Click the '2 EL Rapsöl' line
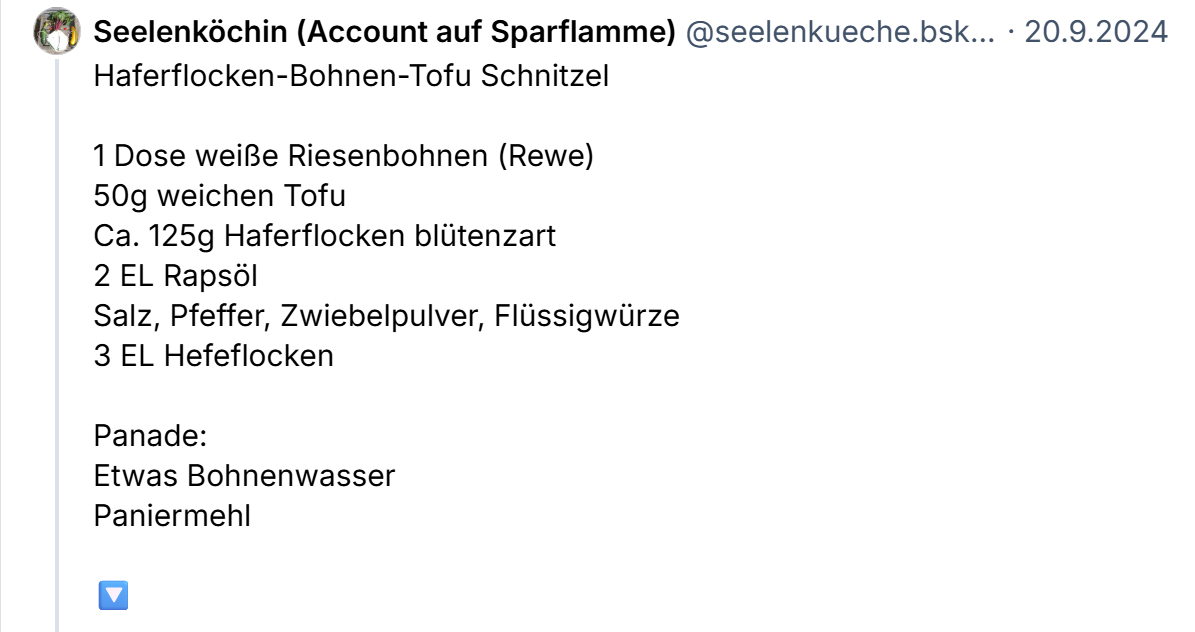This screenshot has width=1195, height=632. [x=176, y=277]
